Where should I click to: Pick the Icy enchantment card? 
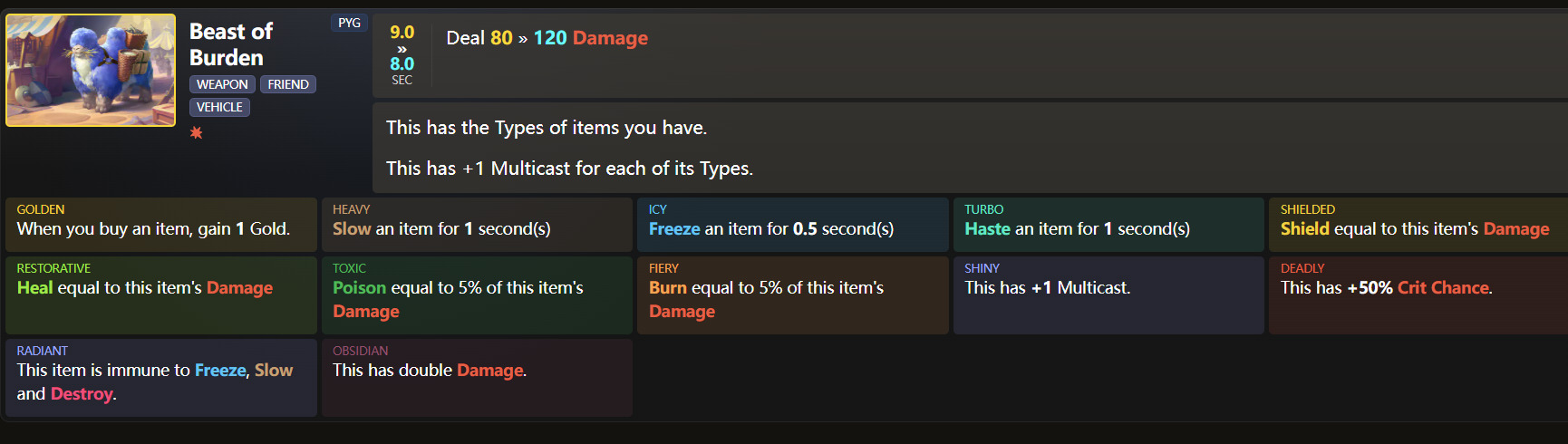point(792,224)
